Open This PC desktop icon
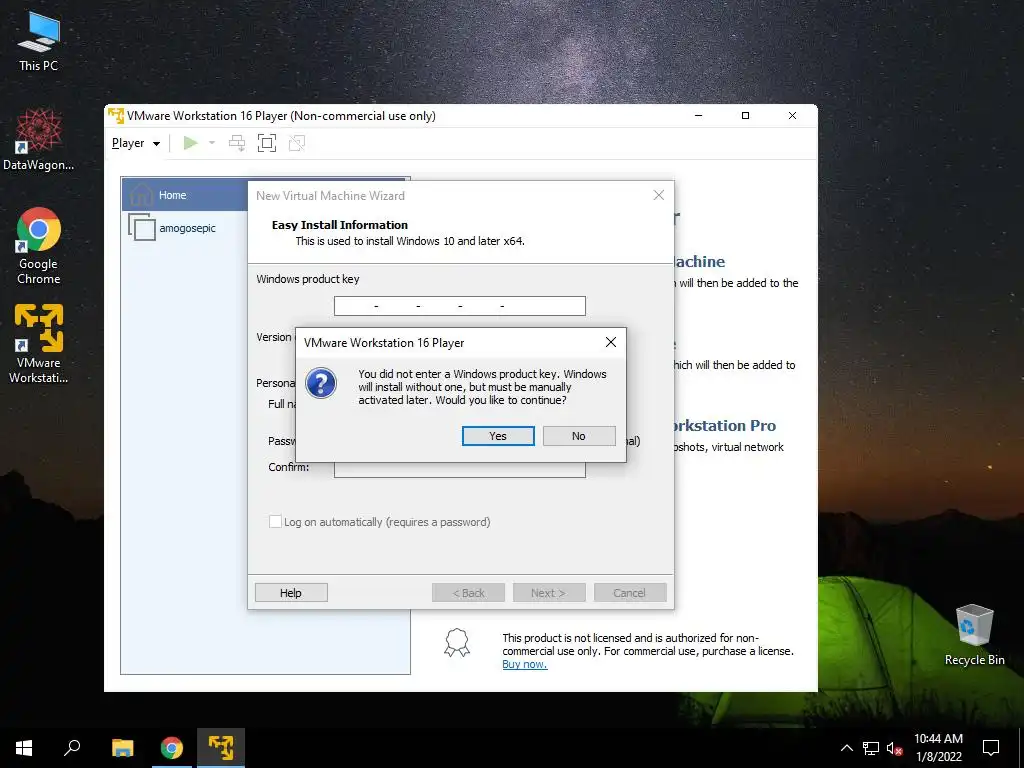1024x768 pixels. pyautogui.click(x=39, y=41)
